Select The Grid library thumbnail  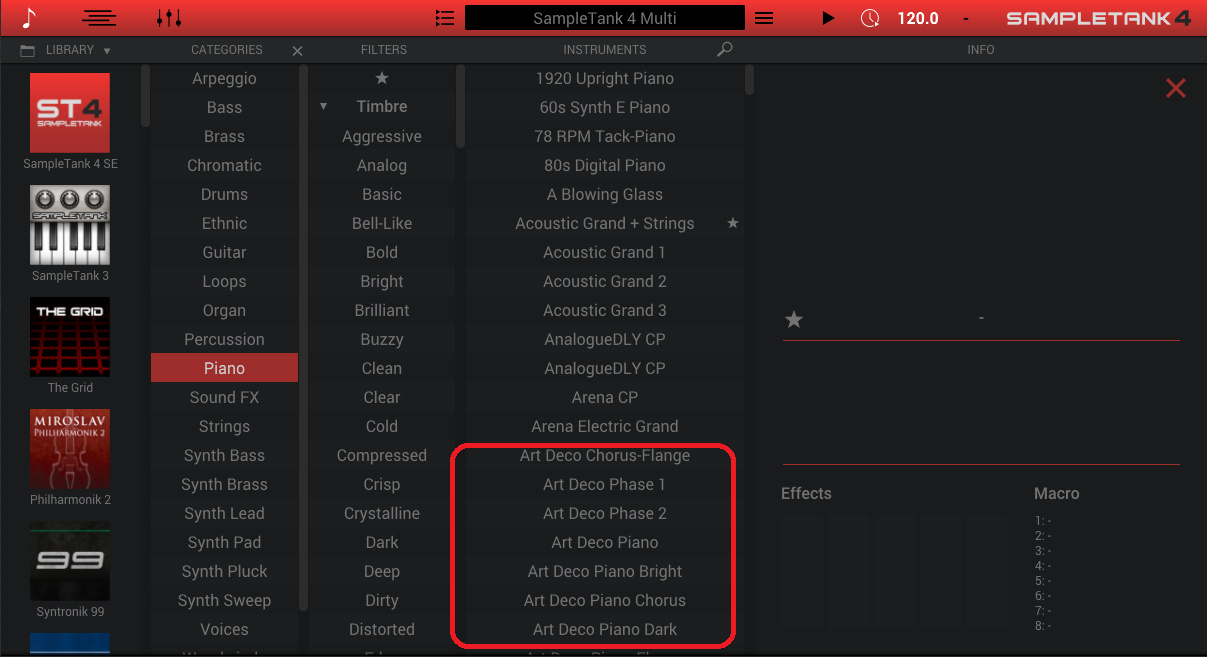click(70, 336)
